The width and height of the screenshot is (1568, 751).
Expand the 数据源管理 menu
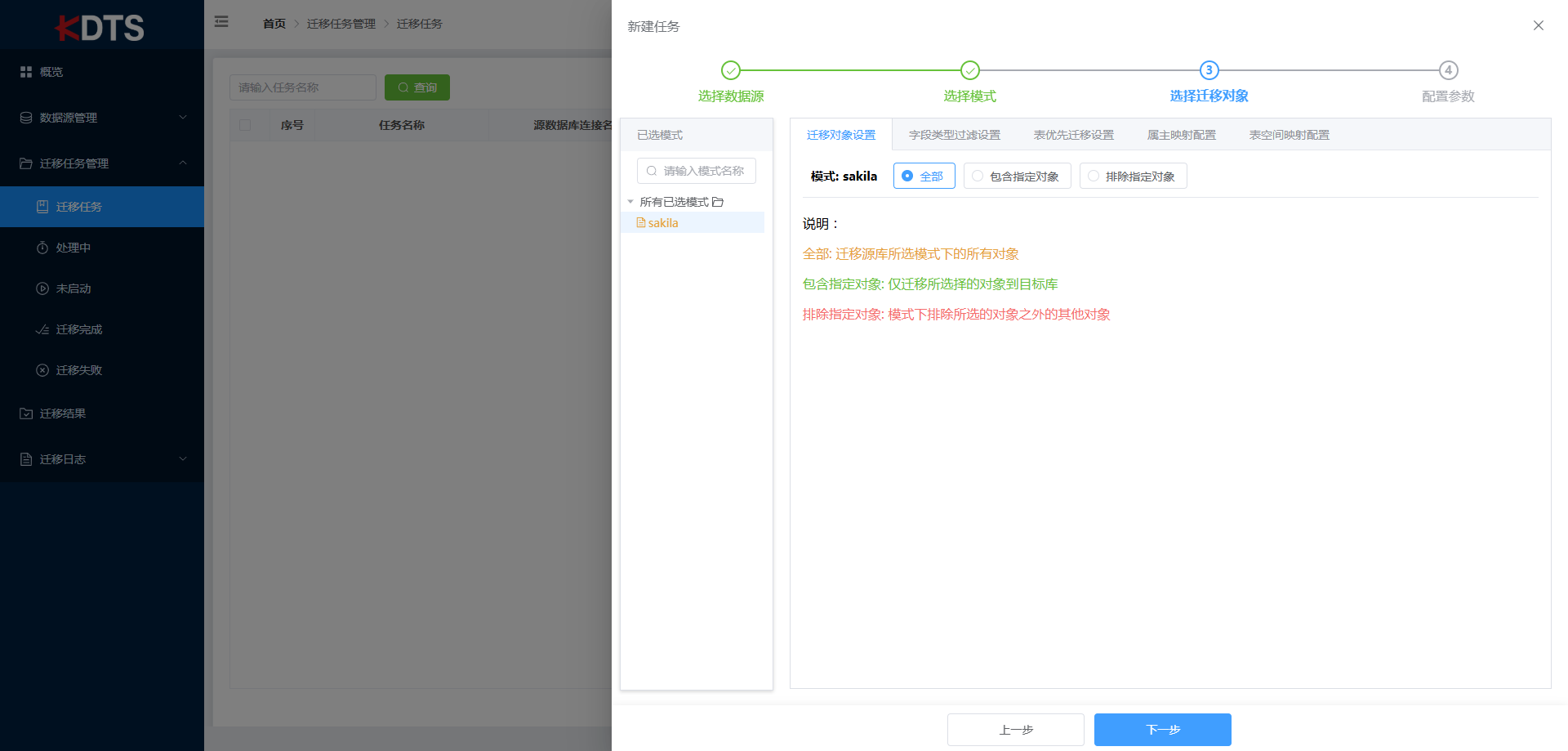[x=102, y=118]
